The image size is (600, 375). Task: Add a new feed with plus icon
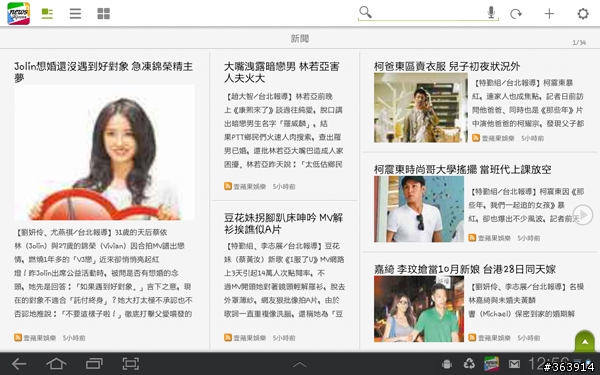549,14
